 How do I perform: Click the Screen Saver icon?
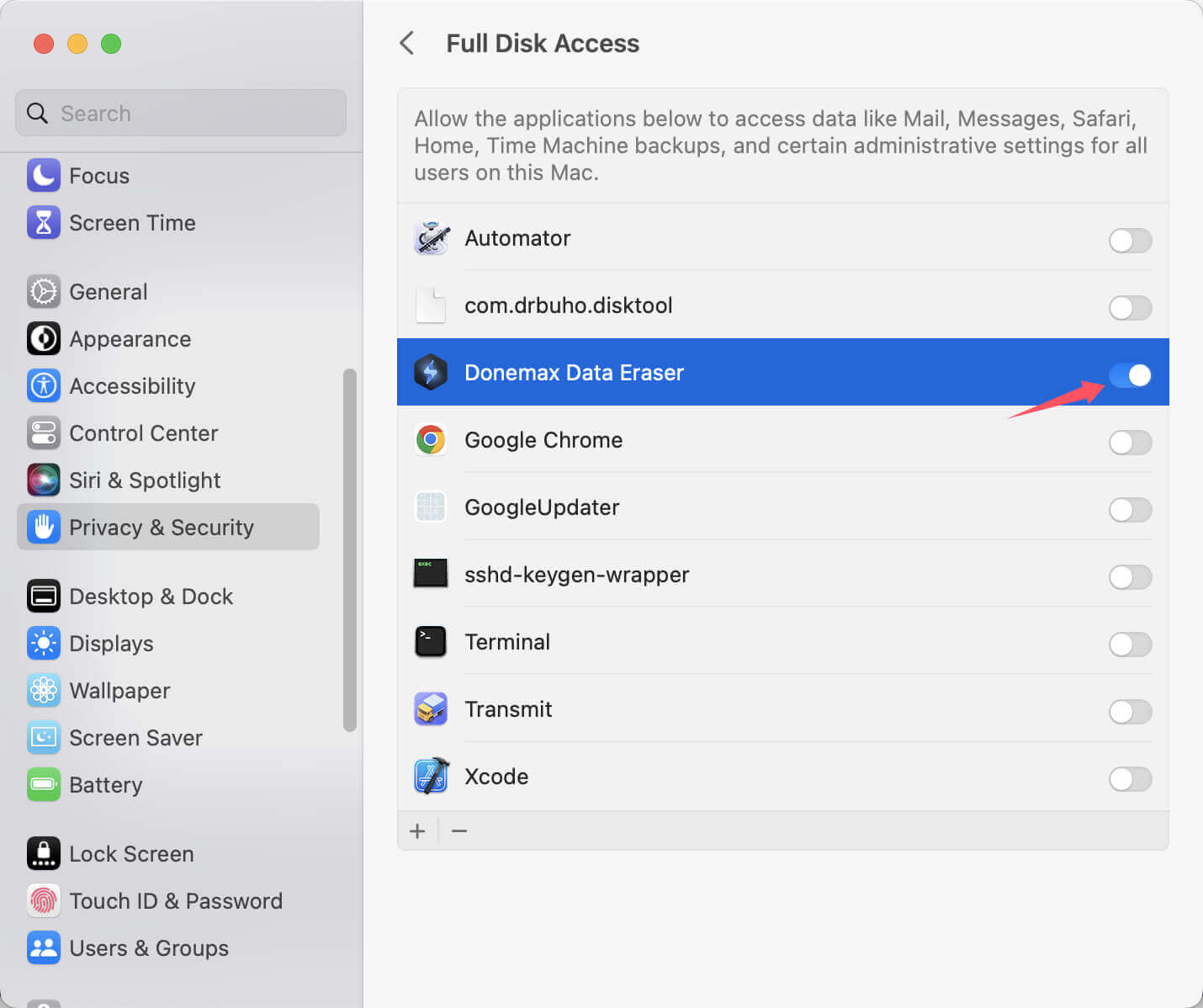click(x=43, y=737)
